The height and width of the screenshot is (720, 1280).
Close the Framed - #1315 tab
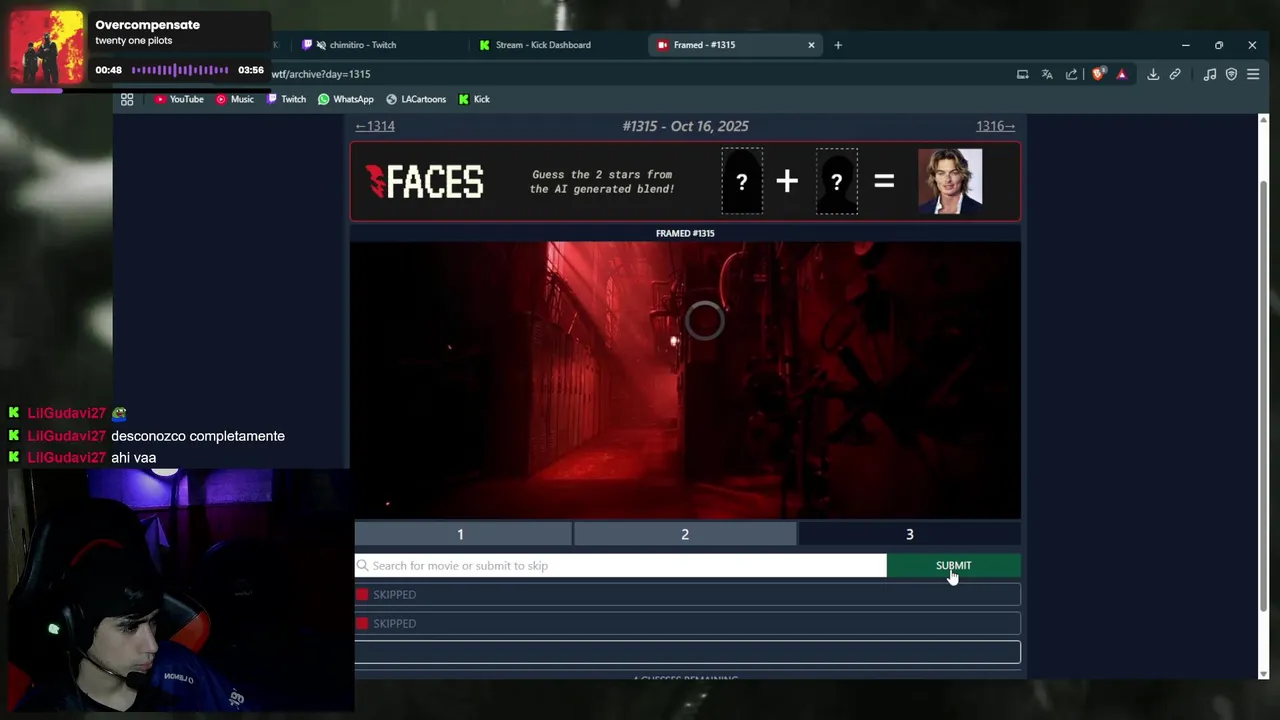811,45
